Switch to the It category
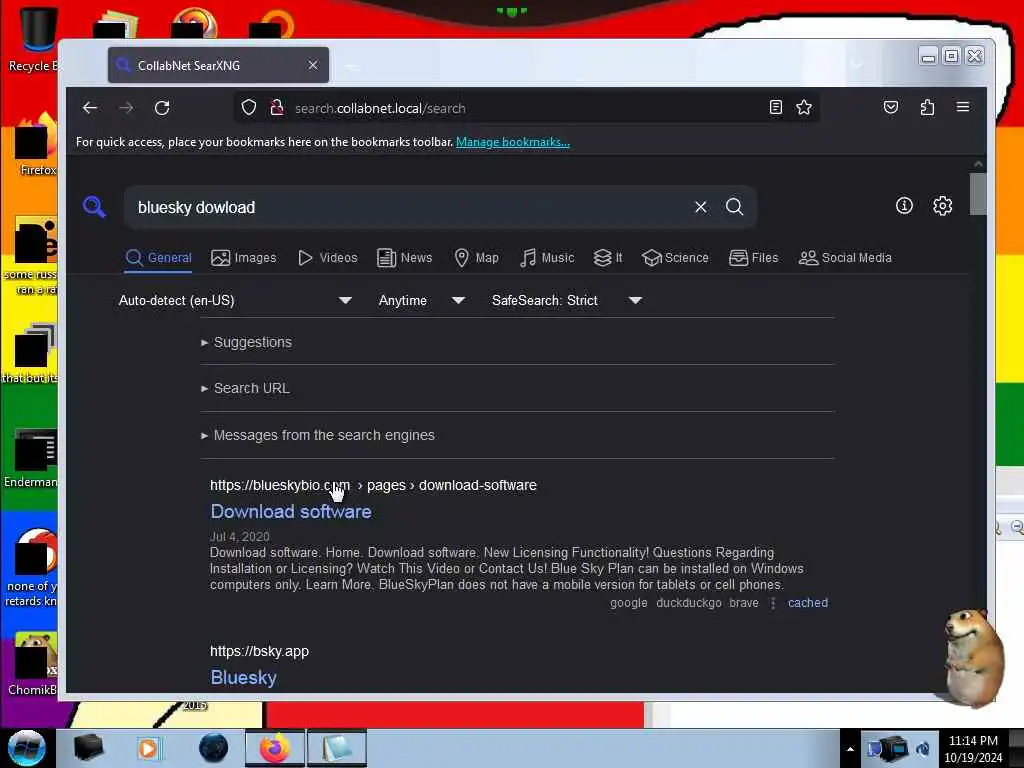The width and height of the screenshot is (1024, 768). [608, 258]
